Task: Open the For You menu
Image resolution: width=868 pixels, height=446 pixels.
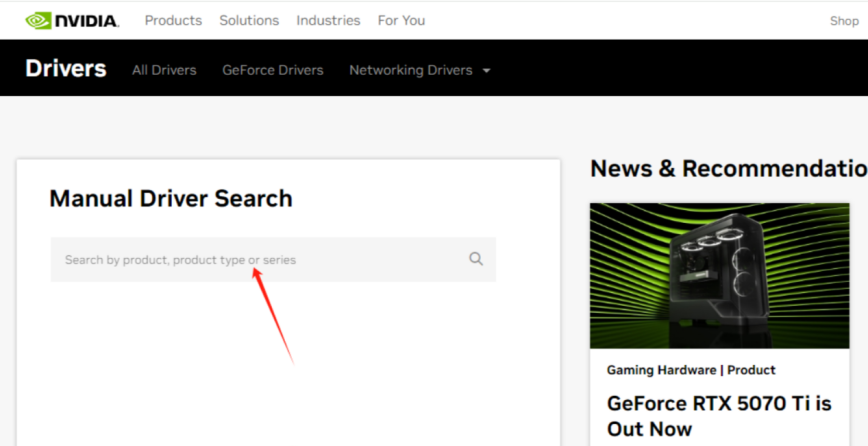Action: [401, 20]
